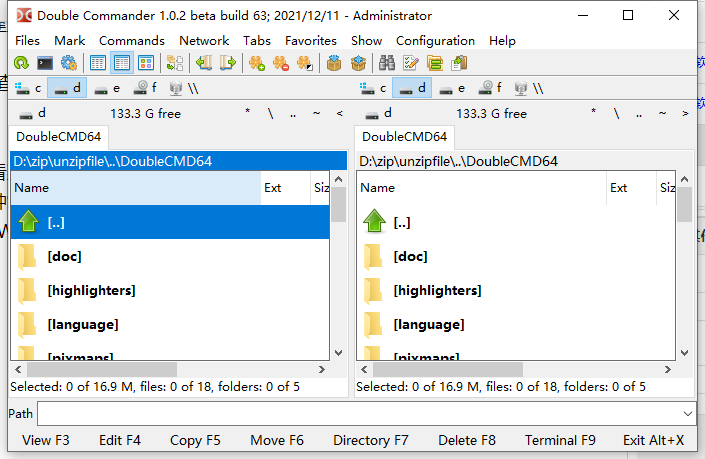705x459 pixels.
Task: Switch to full columns view icon
Action: coord(122,63)
